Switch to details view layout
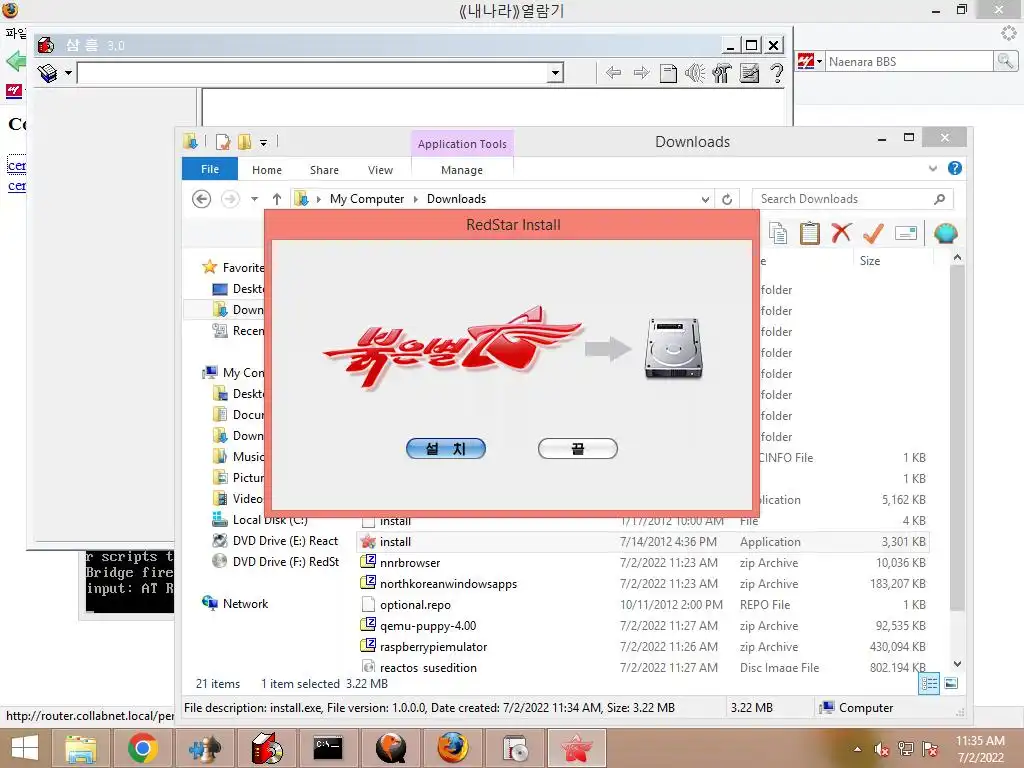Viewport: 1024px width, 768px height. coord(929,684)
